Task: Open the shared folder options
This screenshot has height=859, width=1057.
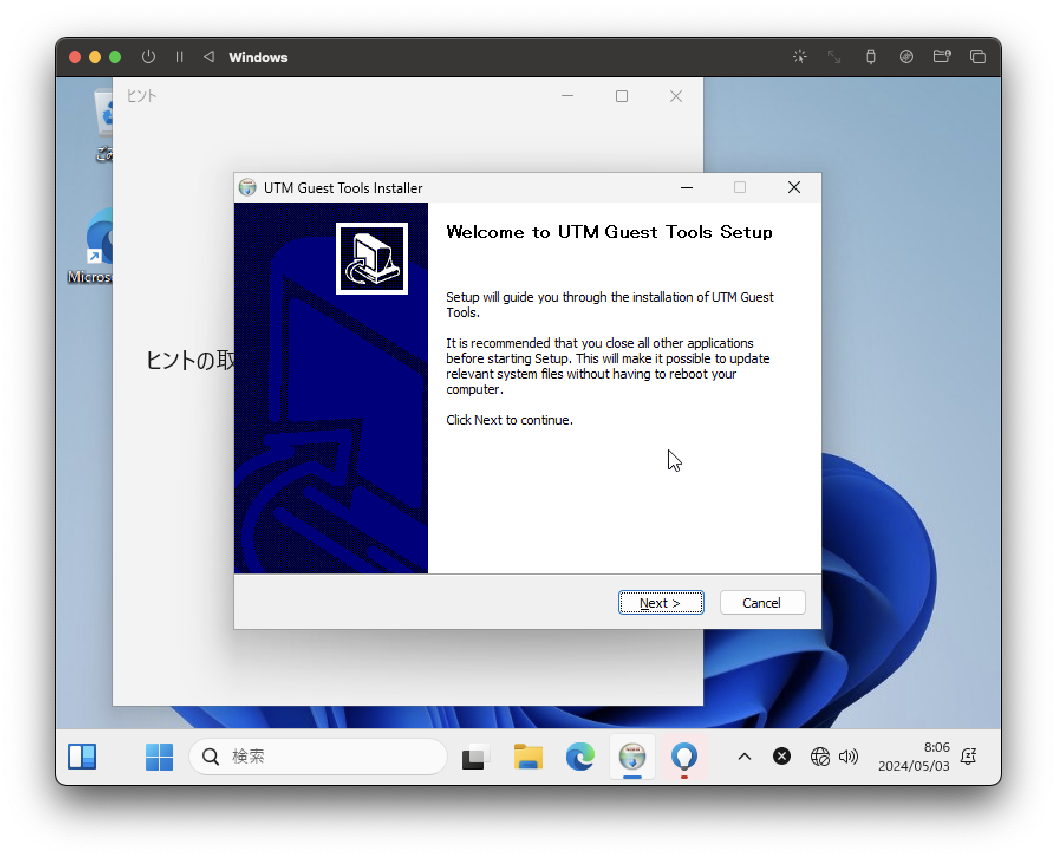Action: (x=942, y=57)
